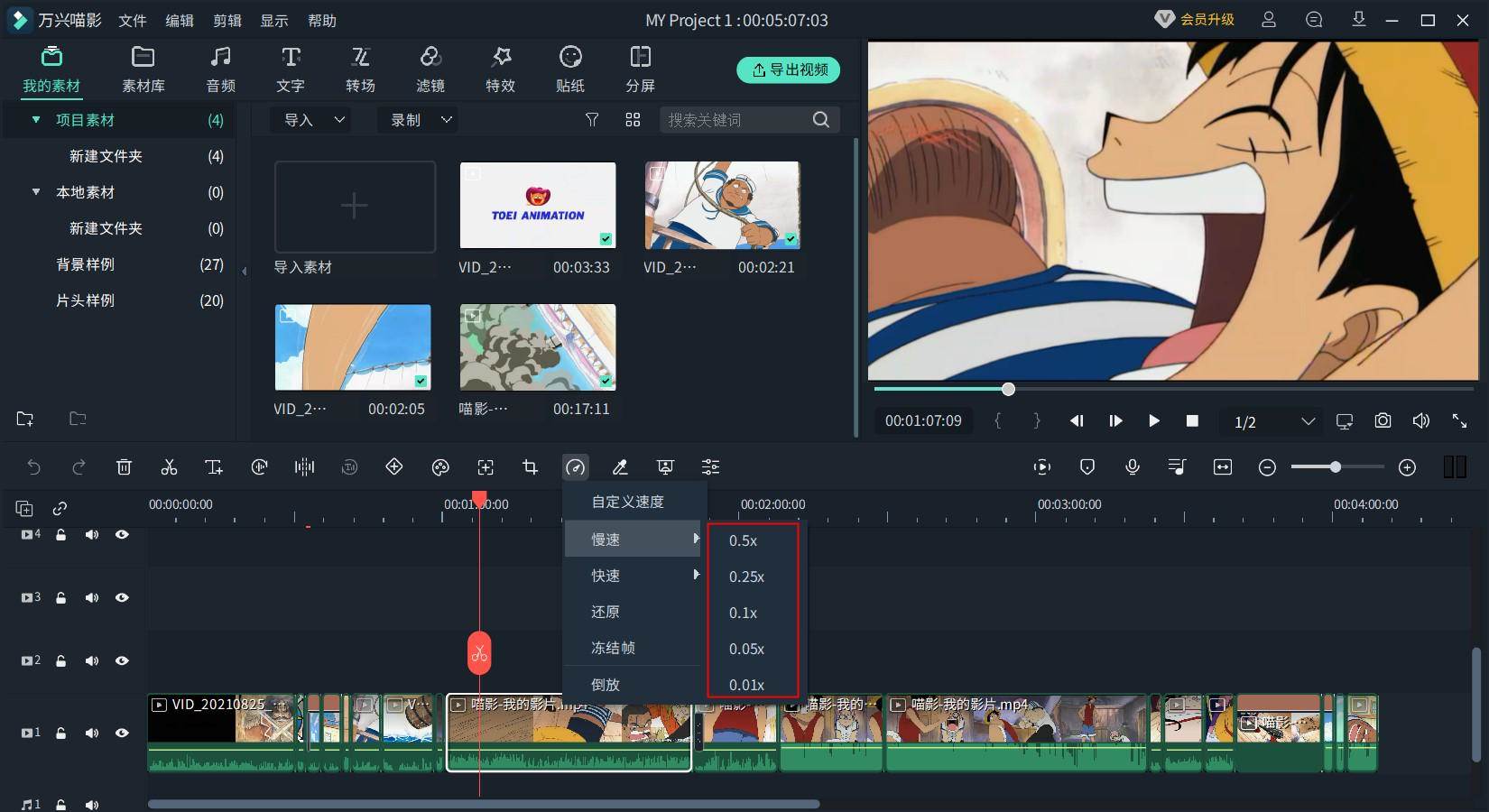Viewport: 1489px width, 812px height.
Task: Open the 我的素材 tab
Action: click(51, 69)
